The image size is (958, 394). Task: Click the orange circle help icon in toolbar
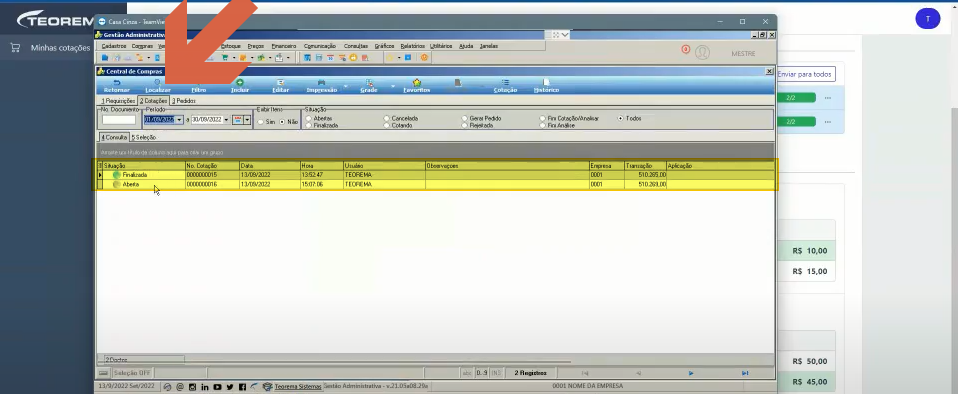[424, 58]
